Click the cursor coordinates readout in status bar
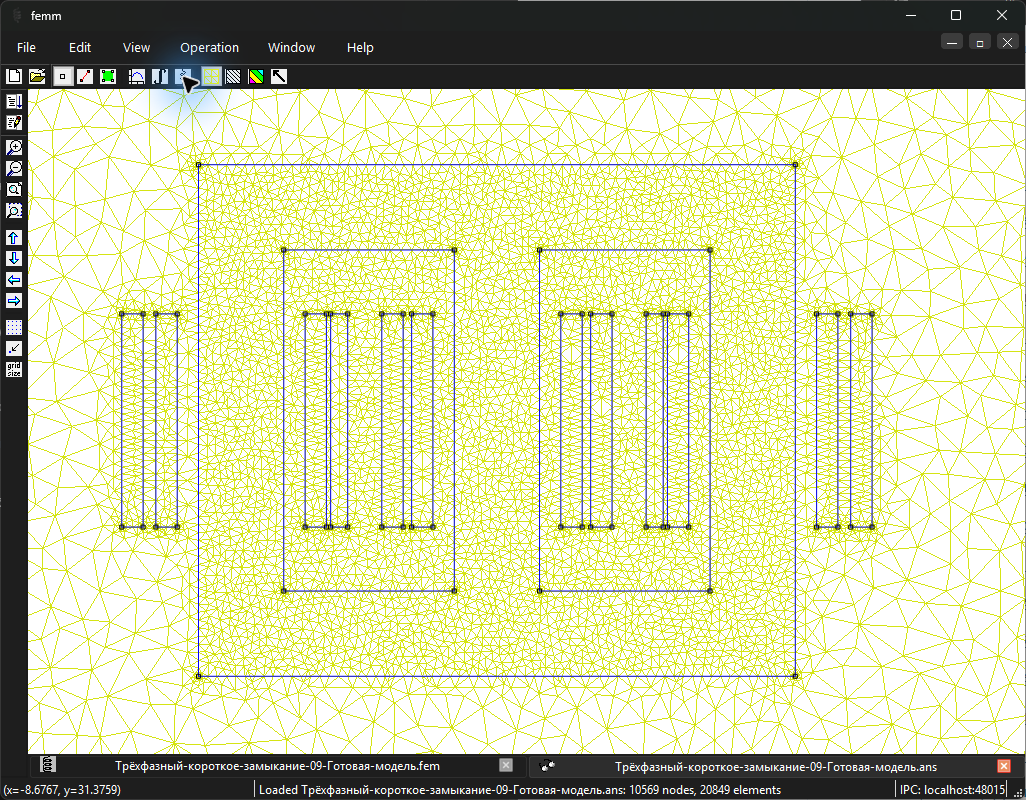 coord(62,790)
